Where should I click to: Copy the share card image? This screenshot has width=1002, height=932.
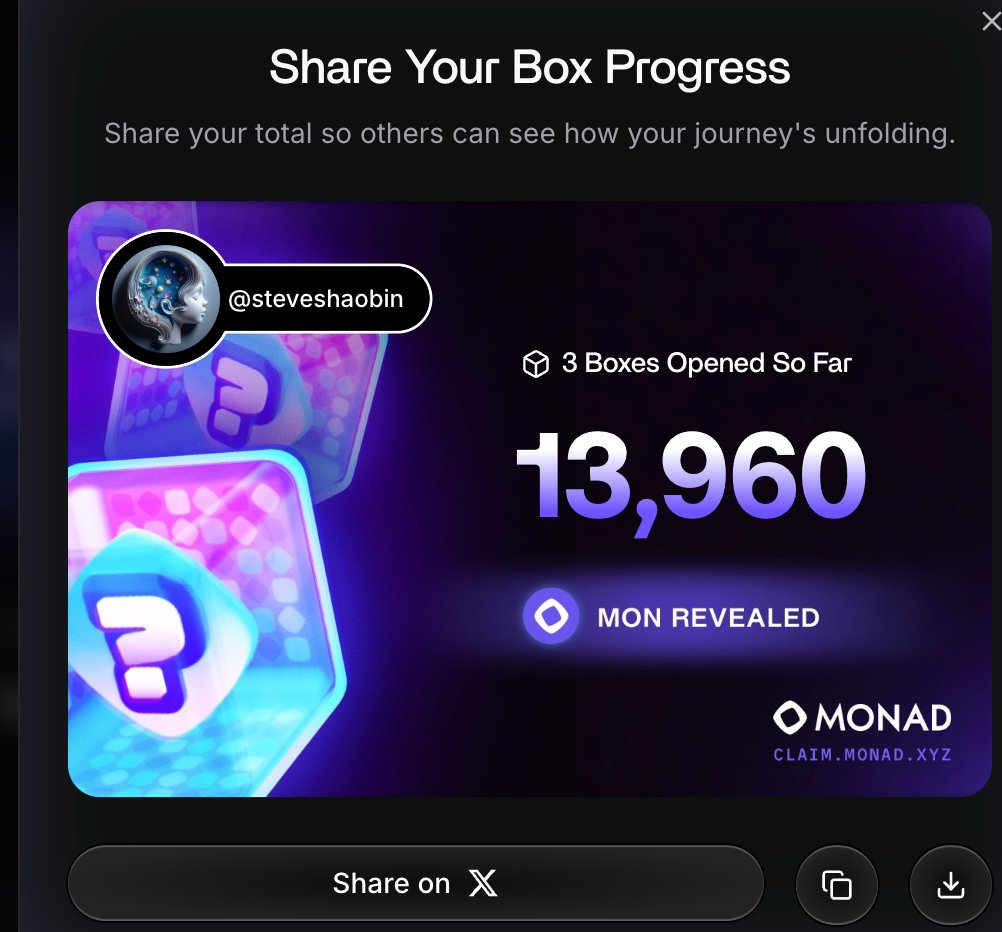[x=836, y=885]
